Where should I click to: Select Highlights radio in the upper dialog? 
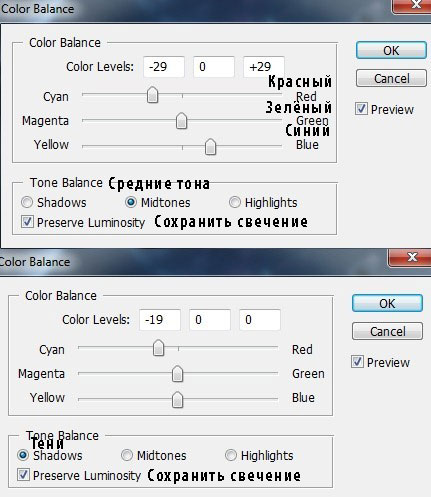[235, 202]
